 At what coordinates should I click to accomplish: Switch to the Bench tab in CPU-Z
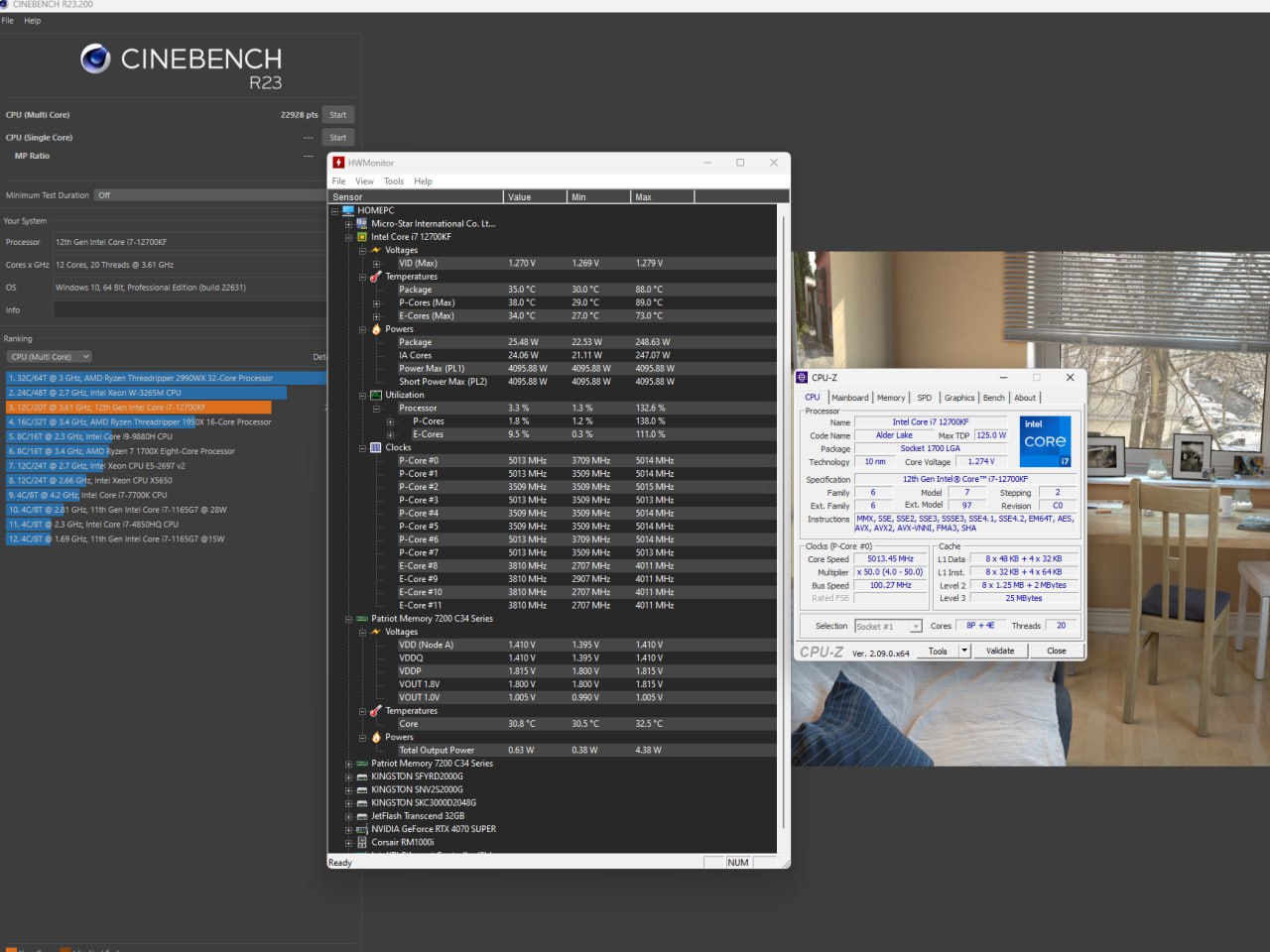point(993,398)
